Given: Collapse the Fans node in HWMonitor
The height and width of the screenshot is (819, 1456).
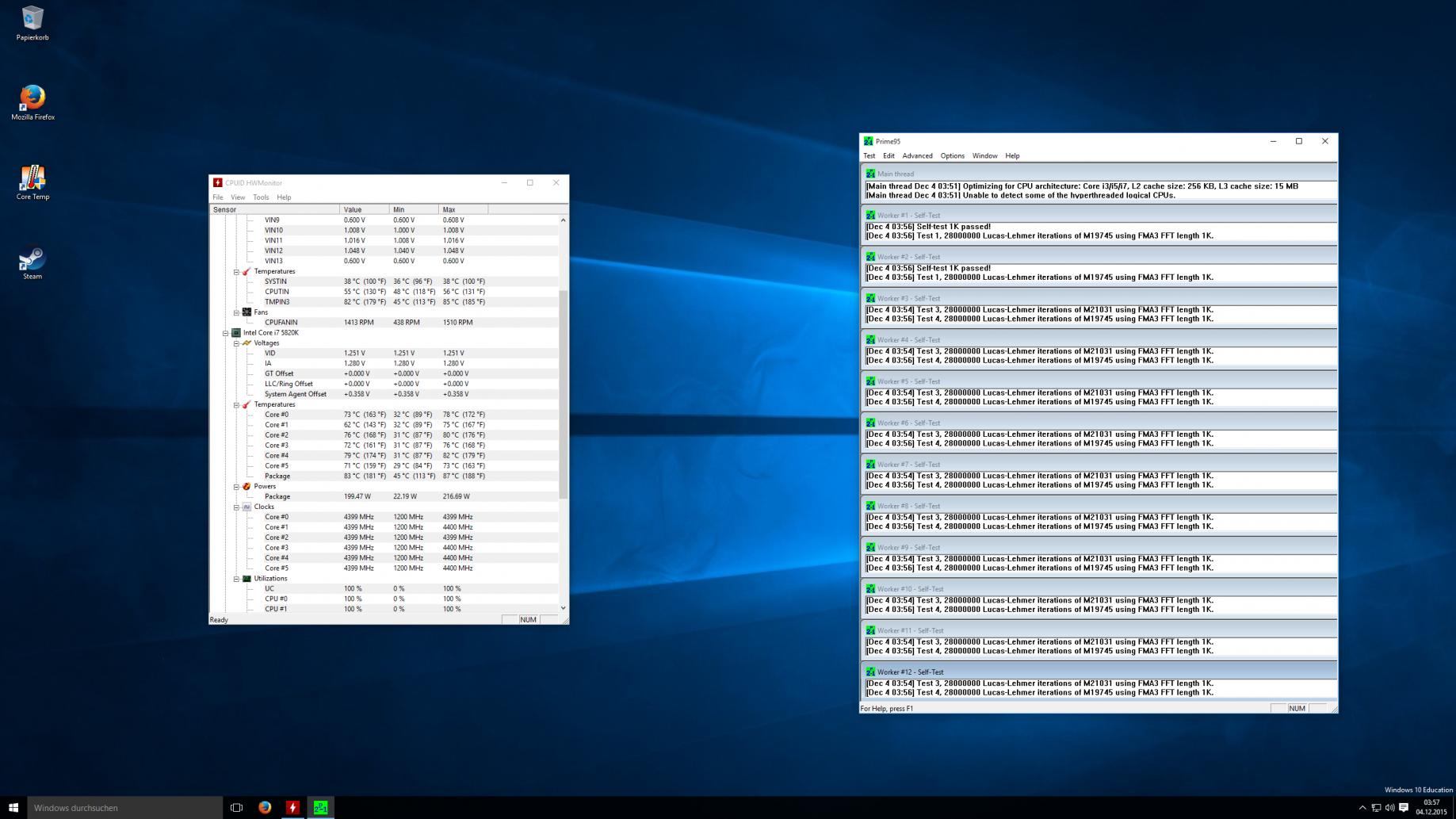Looking at the screenshot, I should pyautogui.click(x=236, y=312).
